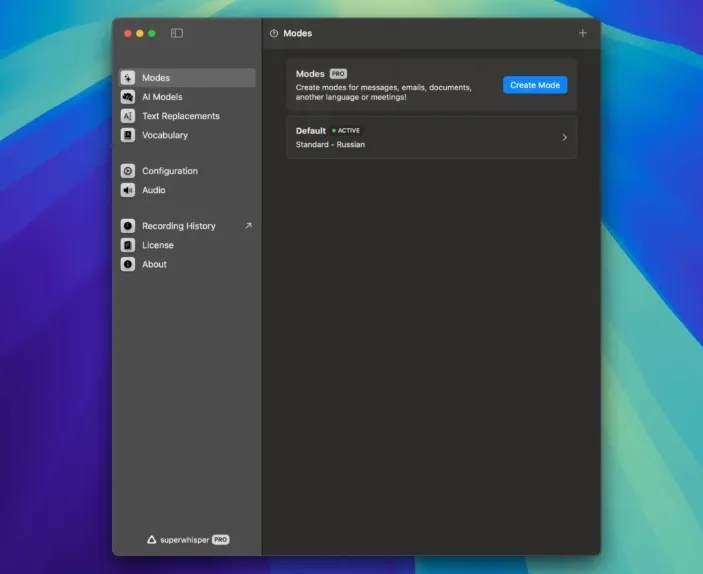Click the Standard - Russian subtitle

(330, 144)
